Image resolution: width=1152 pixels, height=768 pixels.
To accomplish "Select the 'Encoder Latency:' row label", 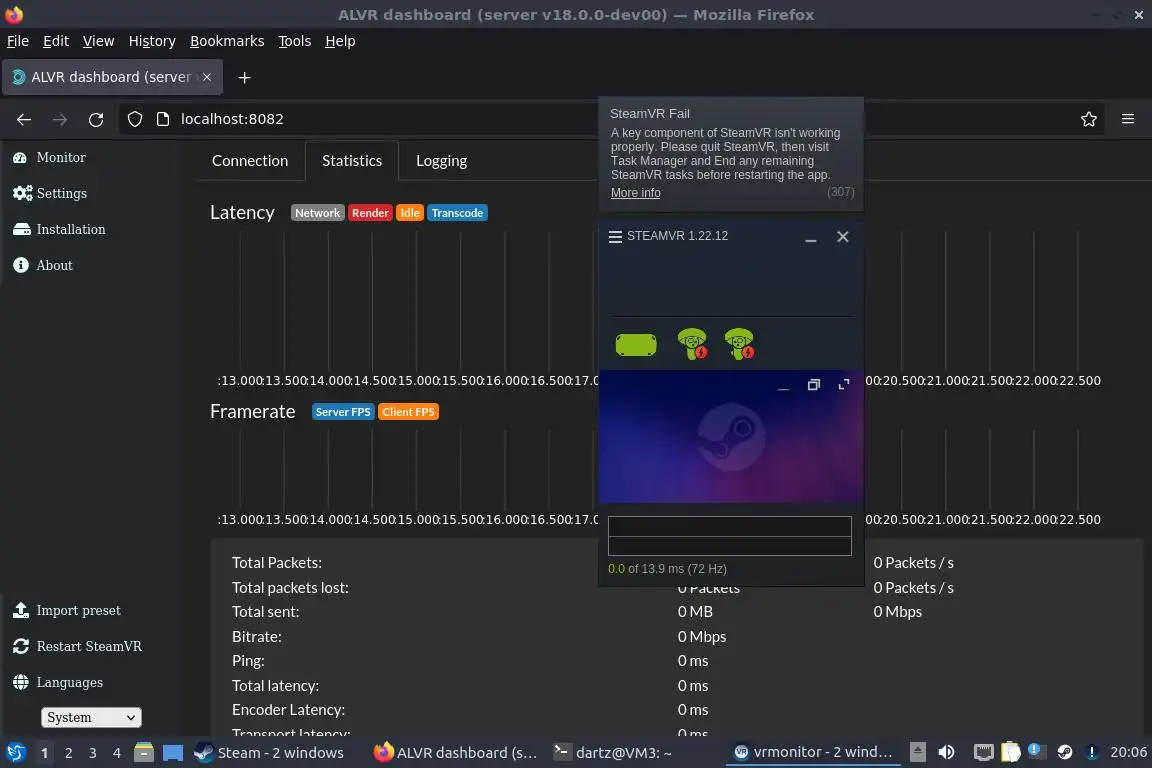I will pos(288,710).
